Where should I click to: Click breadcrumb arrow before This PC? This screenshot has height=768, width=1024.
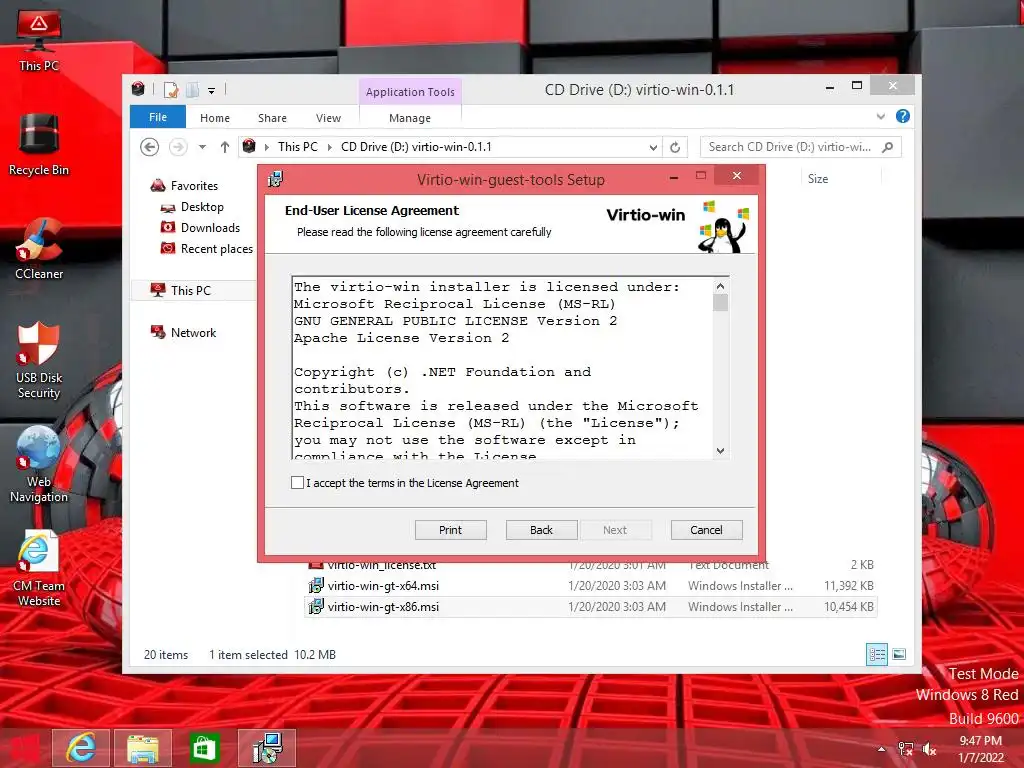click(x=266, y=148)
